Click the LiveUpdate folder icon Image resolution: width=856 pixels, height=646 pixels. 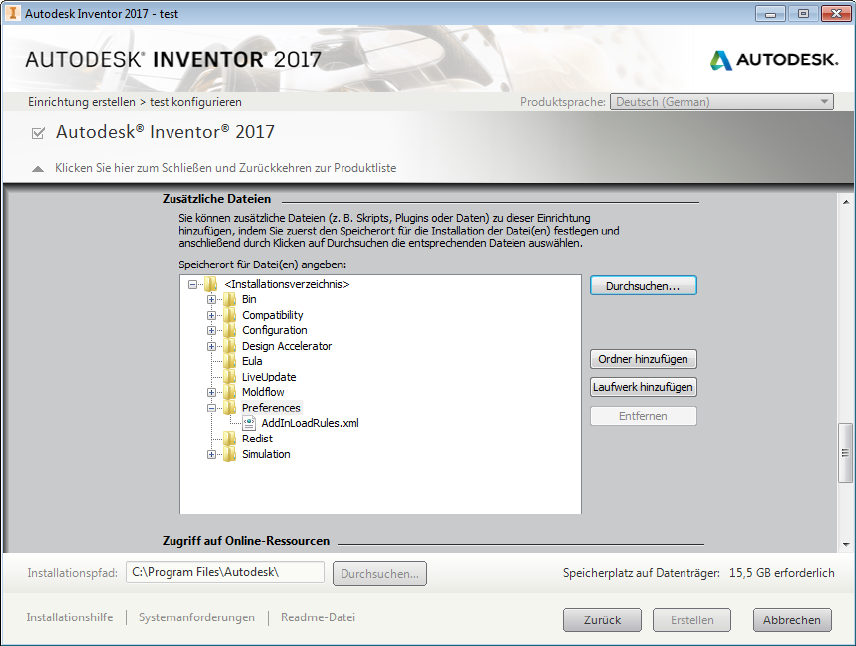click(229, 377)
